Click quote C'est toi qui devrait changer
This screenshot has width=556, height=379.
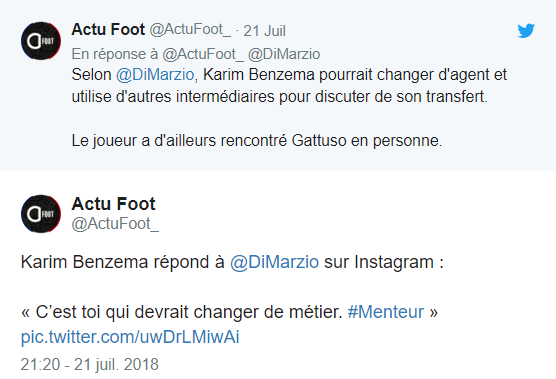coord(182,312)
